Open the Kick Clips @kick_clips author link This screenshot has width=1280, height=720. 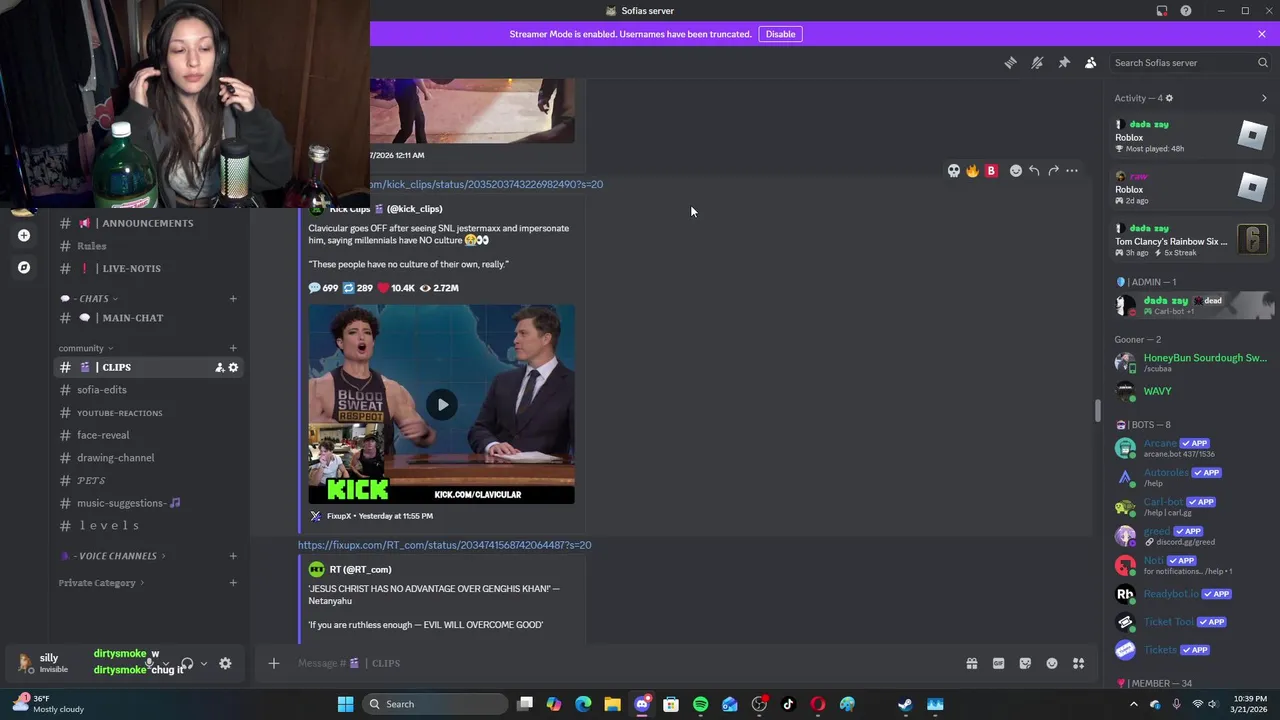(386, 209)
